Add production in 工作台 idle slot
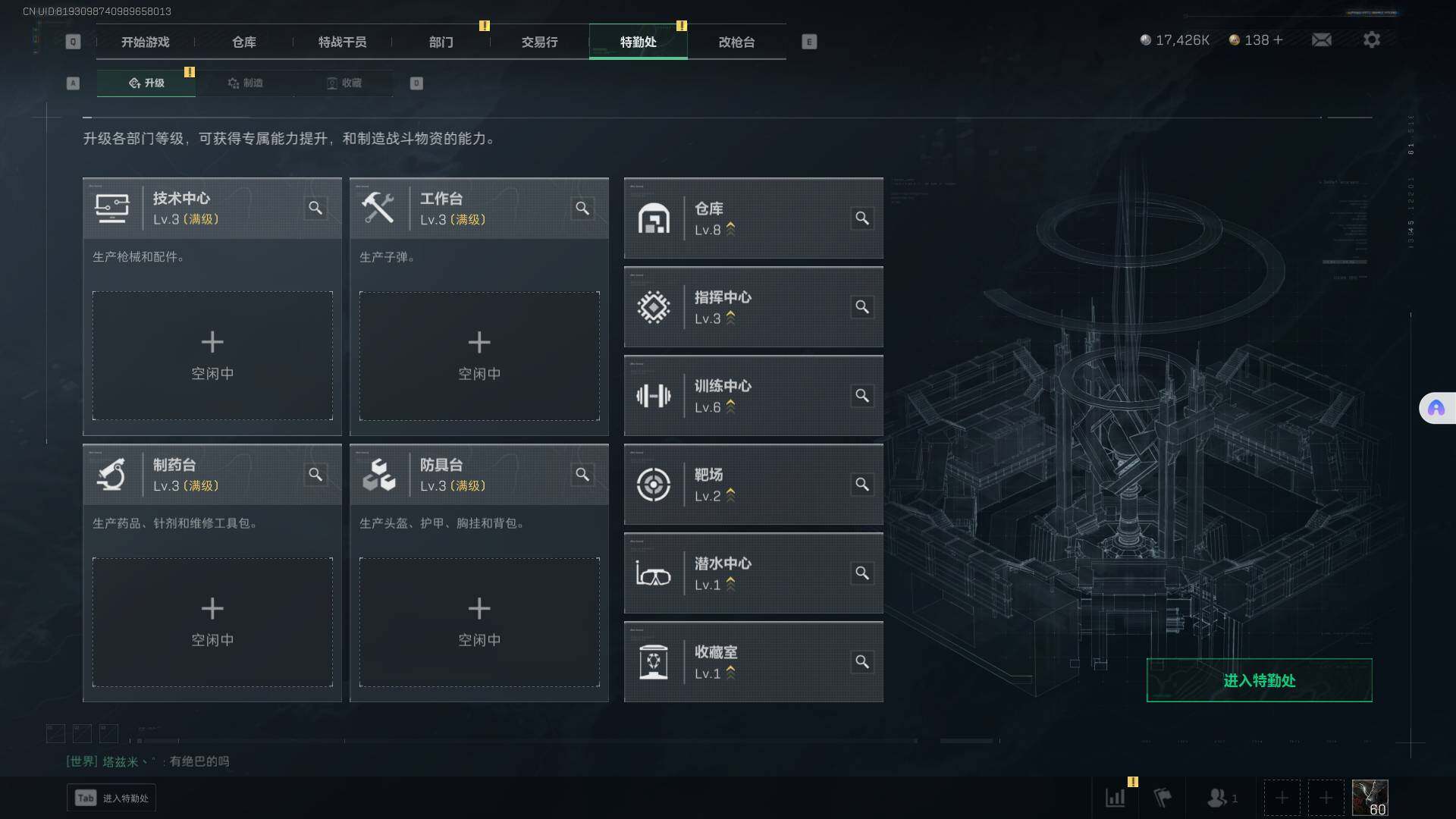This screenshot has width=1456, height=819. (479, 356)
